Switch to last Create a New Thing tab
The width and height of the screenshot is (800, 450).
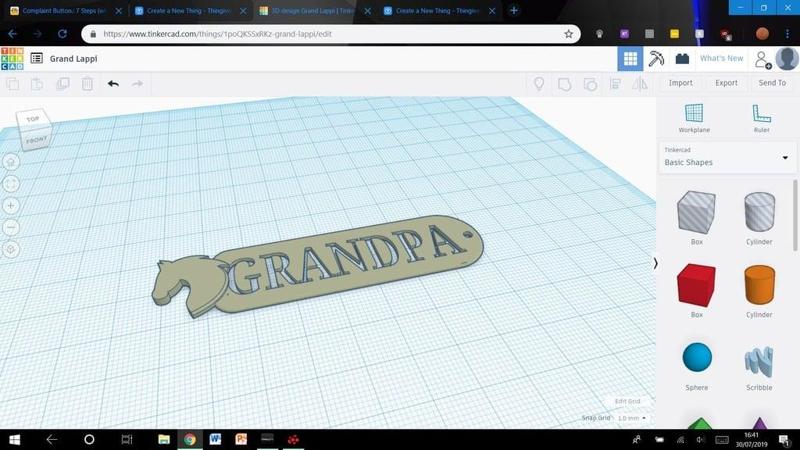tap(439, 11)
